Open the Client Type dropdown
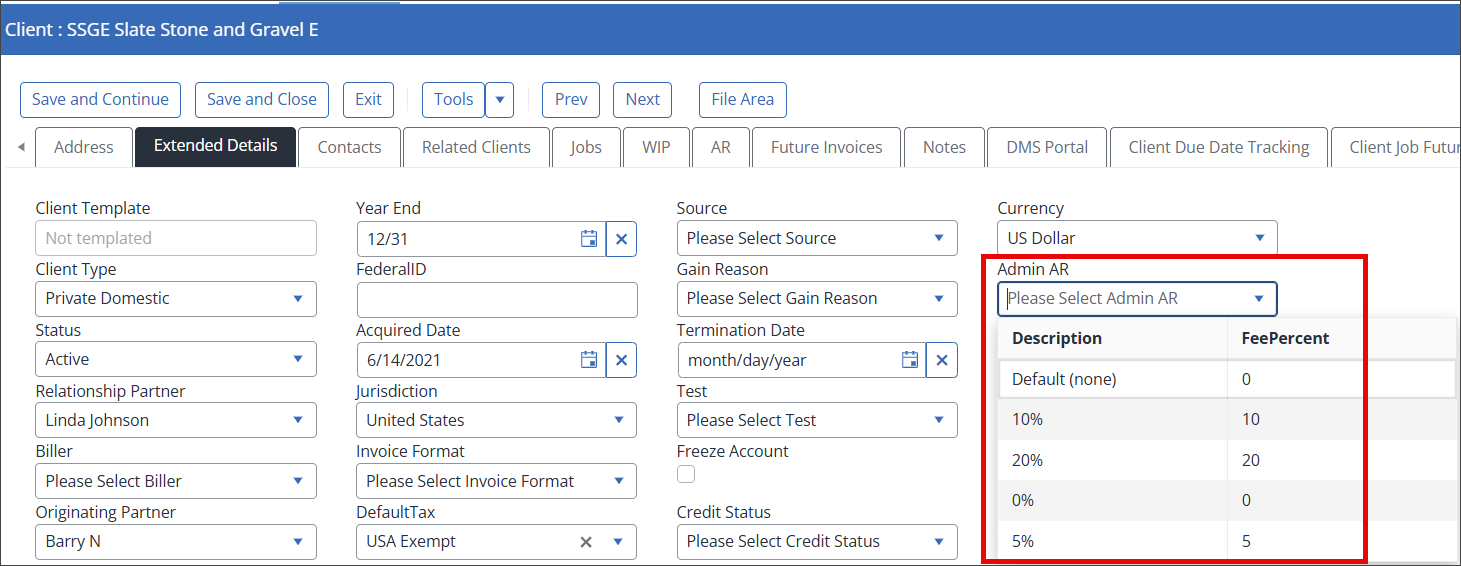Viewport: 1461px width, 566px height. coord(176,299)
